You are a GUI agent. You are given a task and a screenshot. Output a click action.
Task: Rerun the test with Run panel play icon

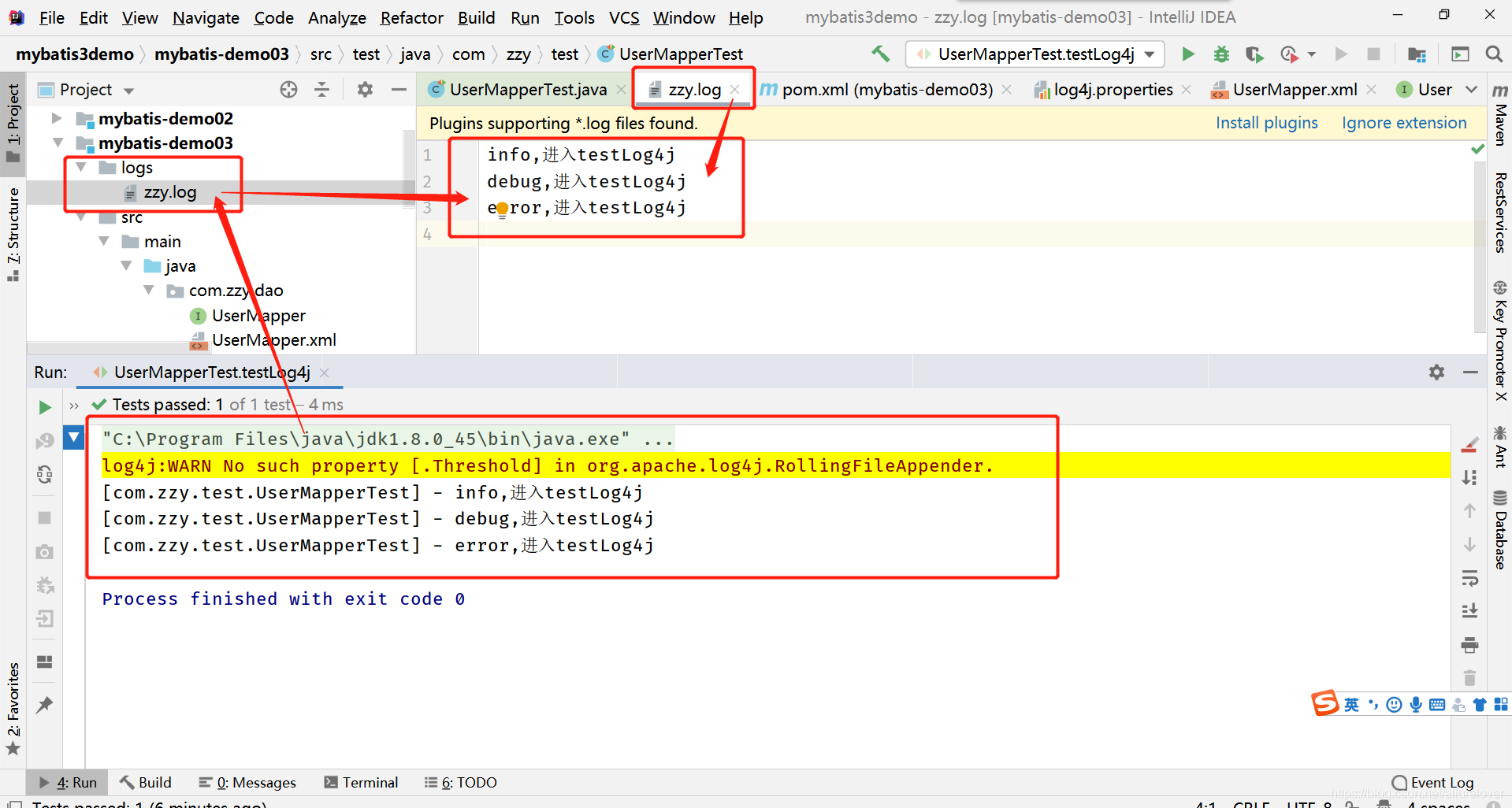[45, 406]
